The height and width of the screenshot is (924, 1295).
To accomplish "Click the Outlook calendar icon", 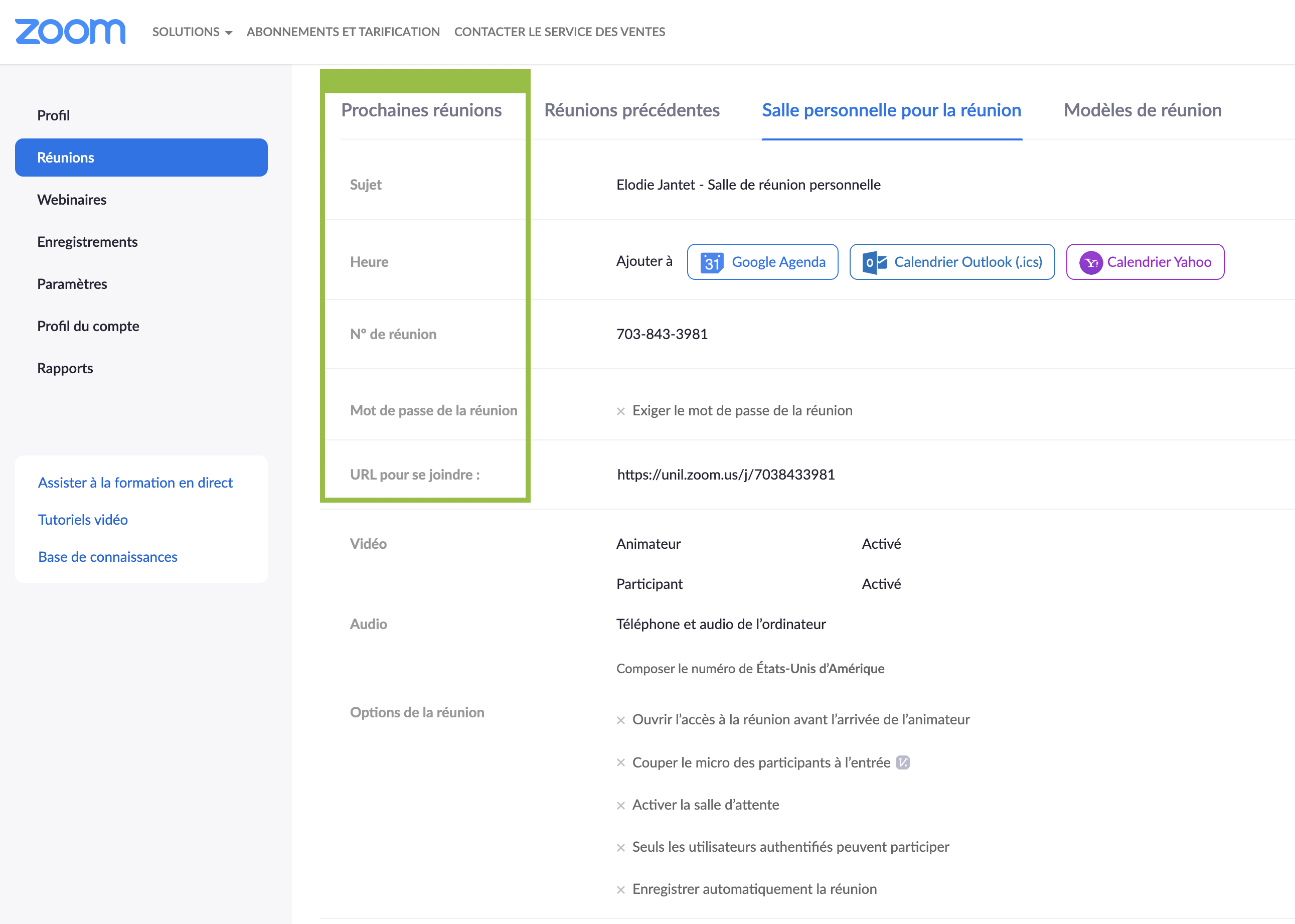I will (874, 262).
